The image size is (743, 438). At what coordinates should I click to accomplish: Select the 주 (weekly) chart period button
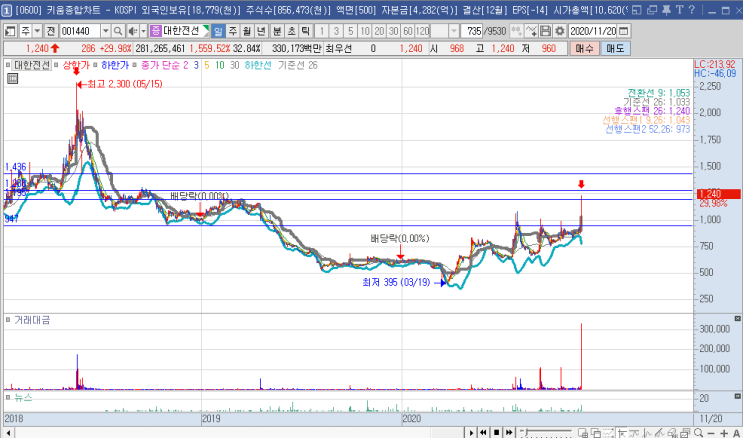point(233,31)
